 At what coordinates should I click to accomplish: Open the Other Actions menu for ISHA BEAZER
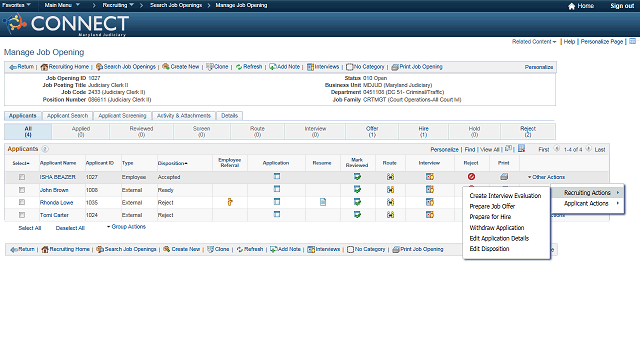point(546,177)
